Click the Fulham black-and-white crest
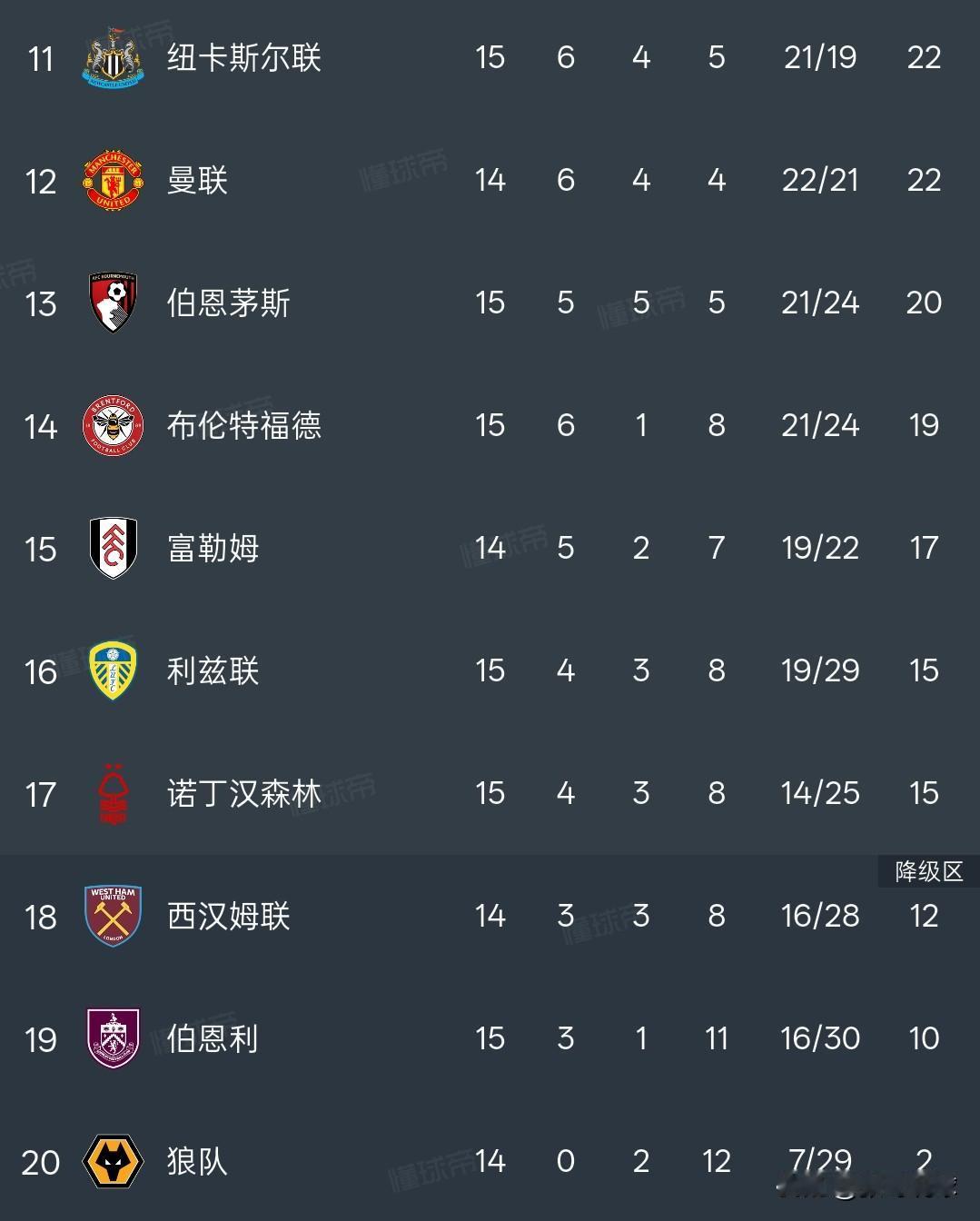980x1221 pixels. click(x=114, y=549)
